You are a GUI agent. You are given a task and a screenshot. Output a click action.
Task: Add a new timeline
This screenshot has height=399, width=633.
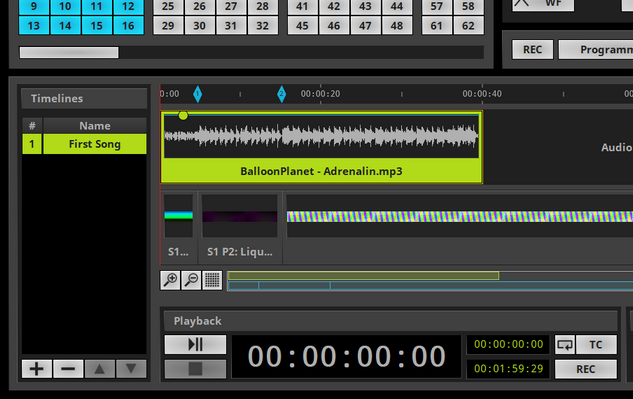tap(37, 369)
